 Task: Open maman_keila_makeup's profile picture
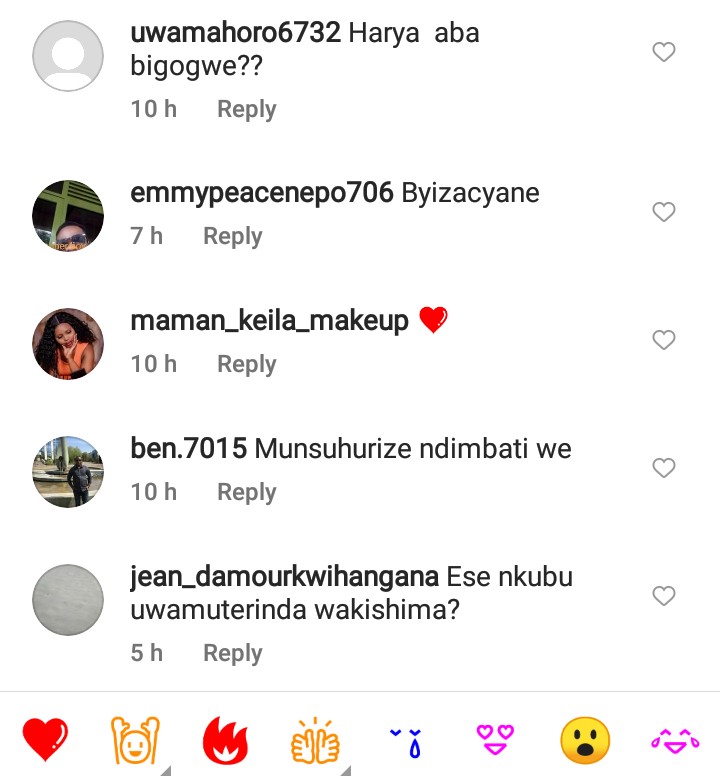tap(68, 344)
